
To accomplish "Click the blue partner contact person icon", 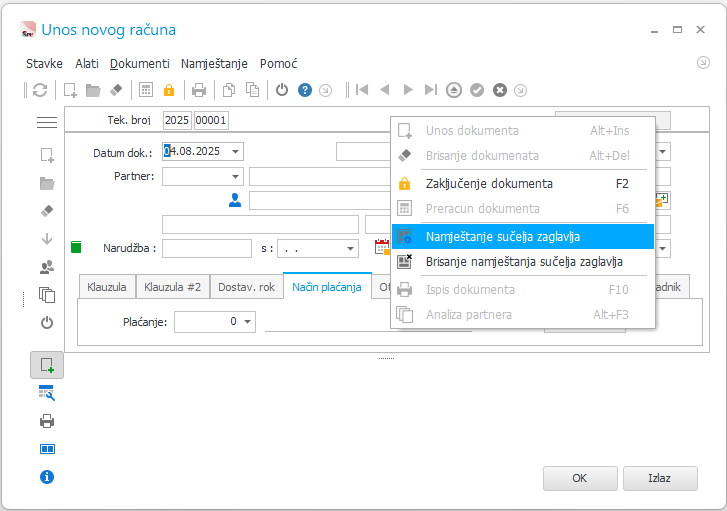I will [235, 200].
